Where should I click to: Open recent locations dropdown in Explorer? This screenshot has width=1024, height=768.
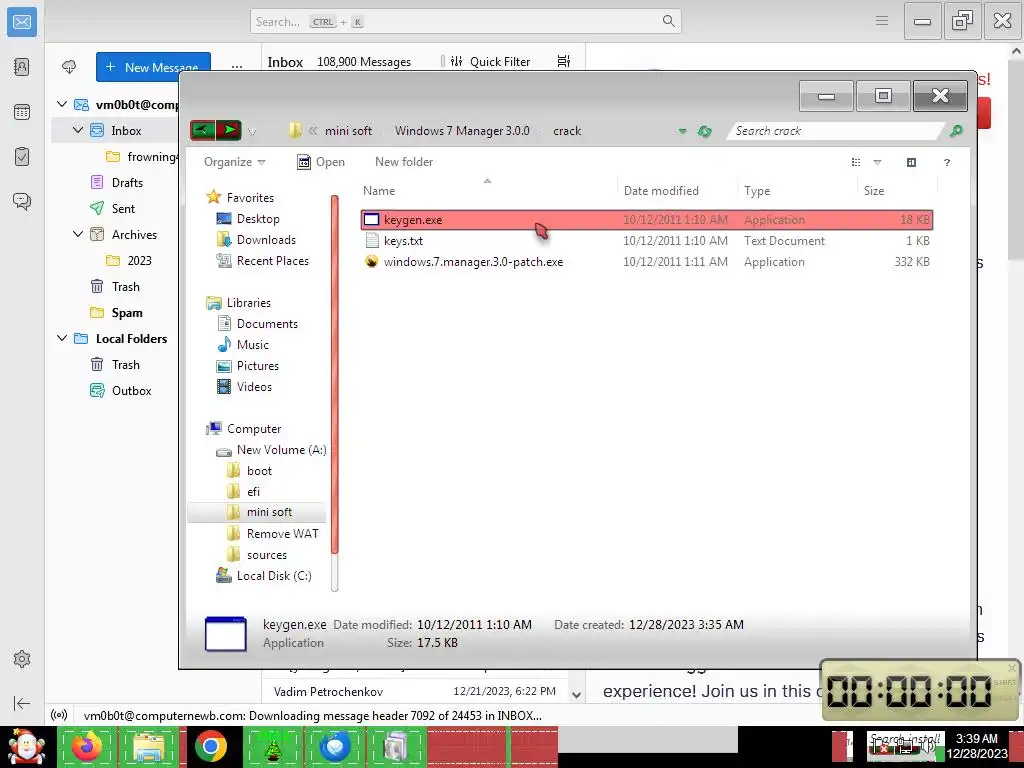252,132
